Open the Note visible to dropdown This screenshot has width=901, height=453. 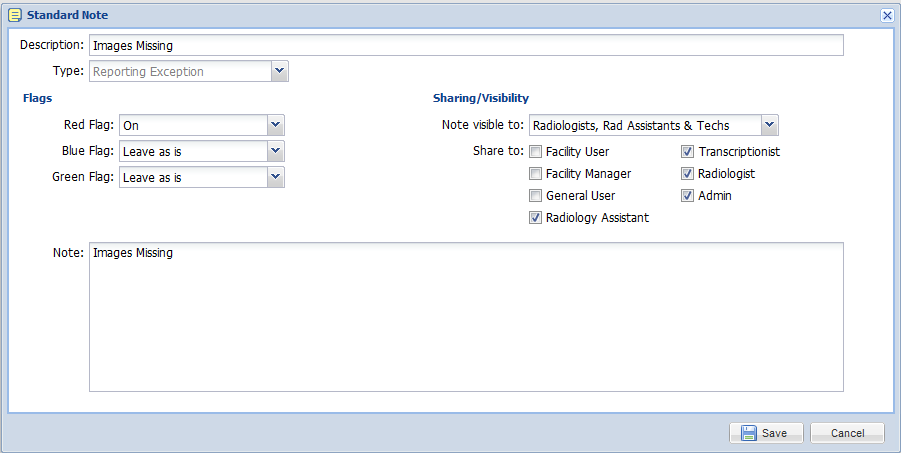[x=769, y=125]
